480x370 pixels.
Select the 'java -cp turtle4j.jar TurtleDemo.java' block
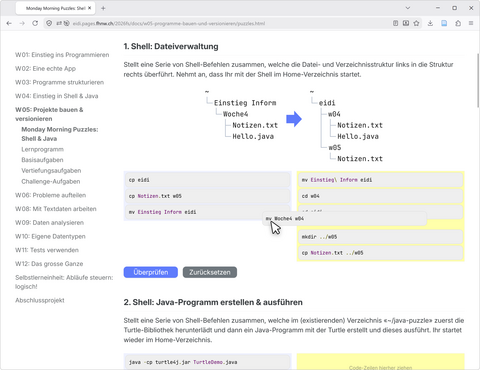(x=207, y=362)
